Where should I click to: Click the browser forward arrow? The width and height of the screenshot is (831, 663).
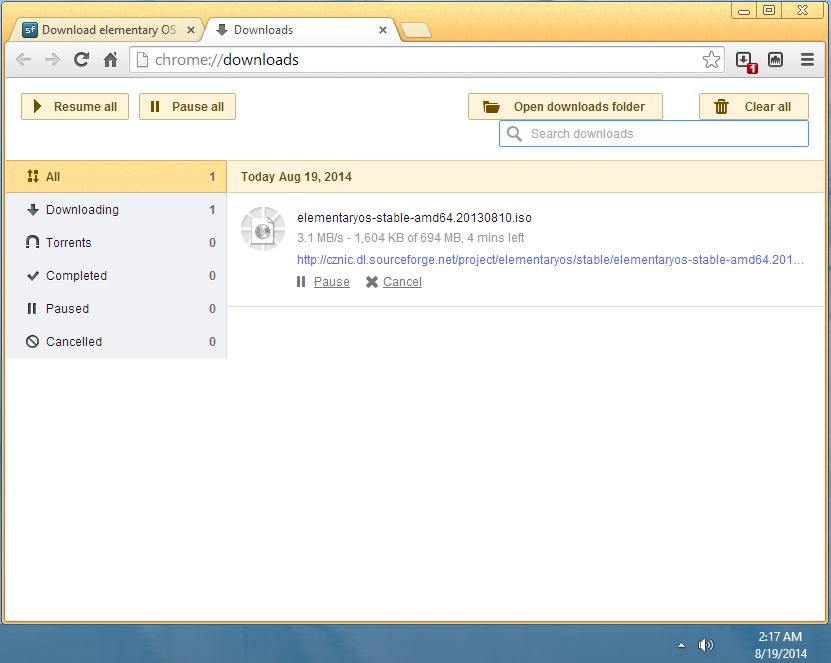point(52,59)
